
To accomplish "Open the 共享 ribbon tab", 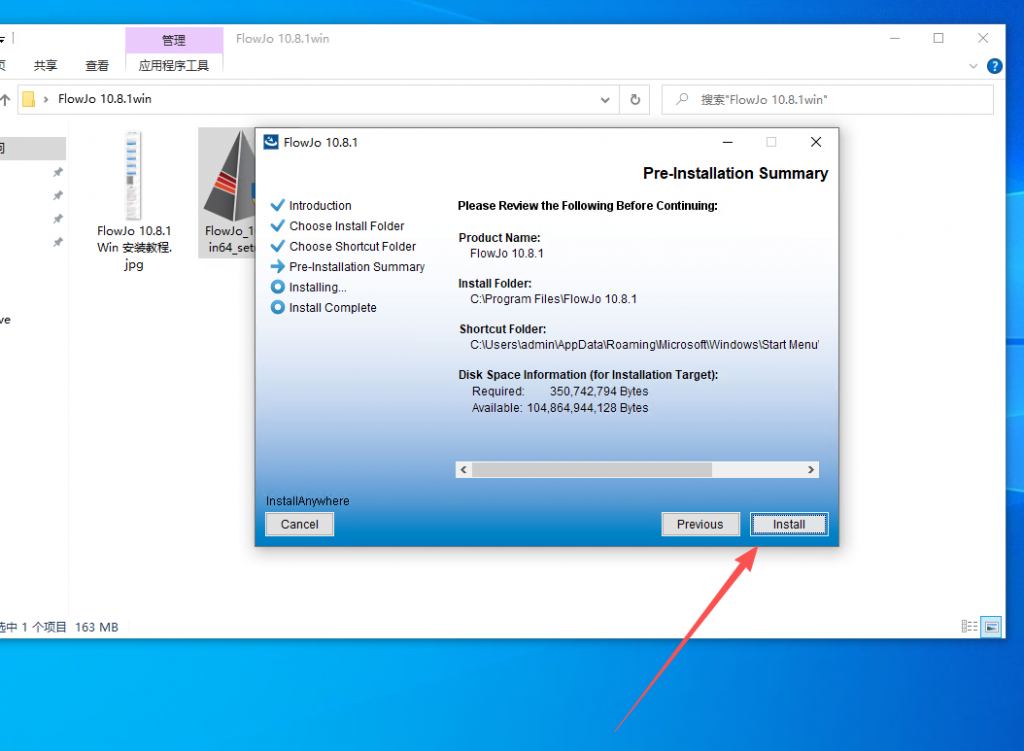I will [x=46, y=66].
